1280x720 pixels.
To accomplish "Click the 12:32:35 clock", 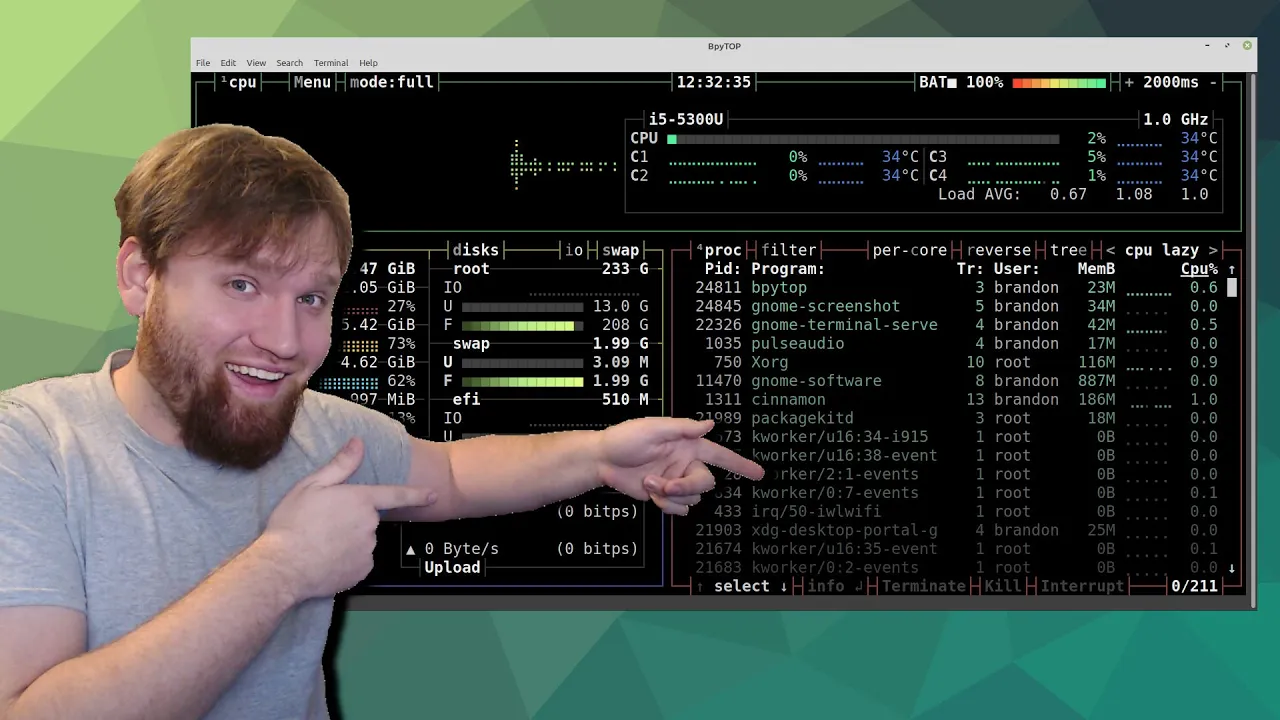I will coord(713,82).
